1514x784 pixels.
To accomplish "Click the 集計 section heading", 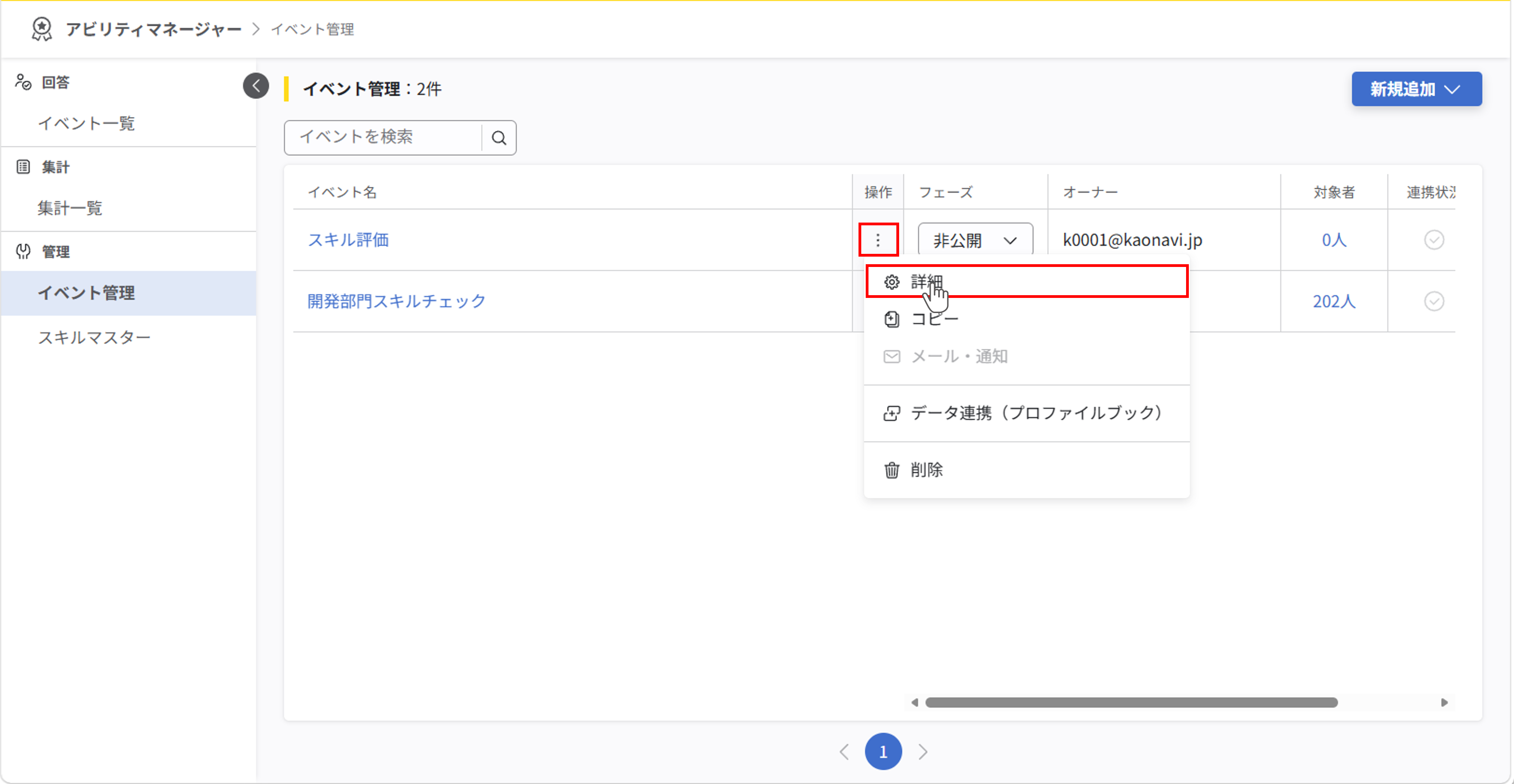I will coord(55,167).
